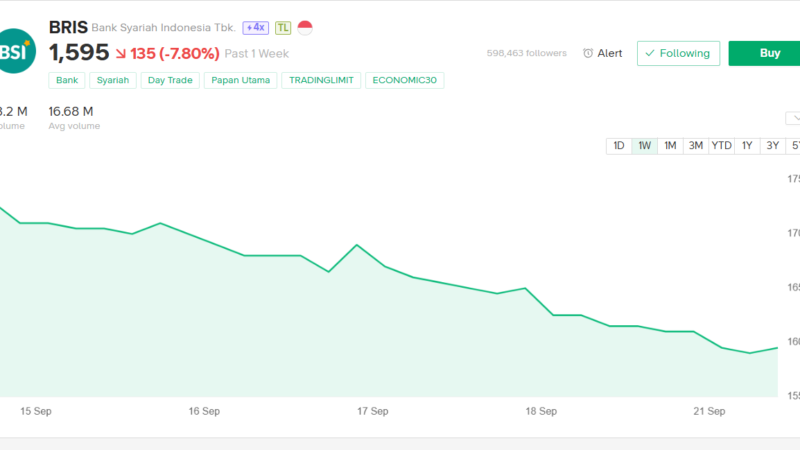Click the Past 1 Week label
This screenshot has height=450, width=800.
click(257, 54)
